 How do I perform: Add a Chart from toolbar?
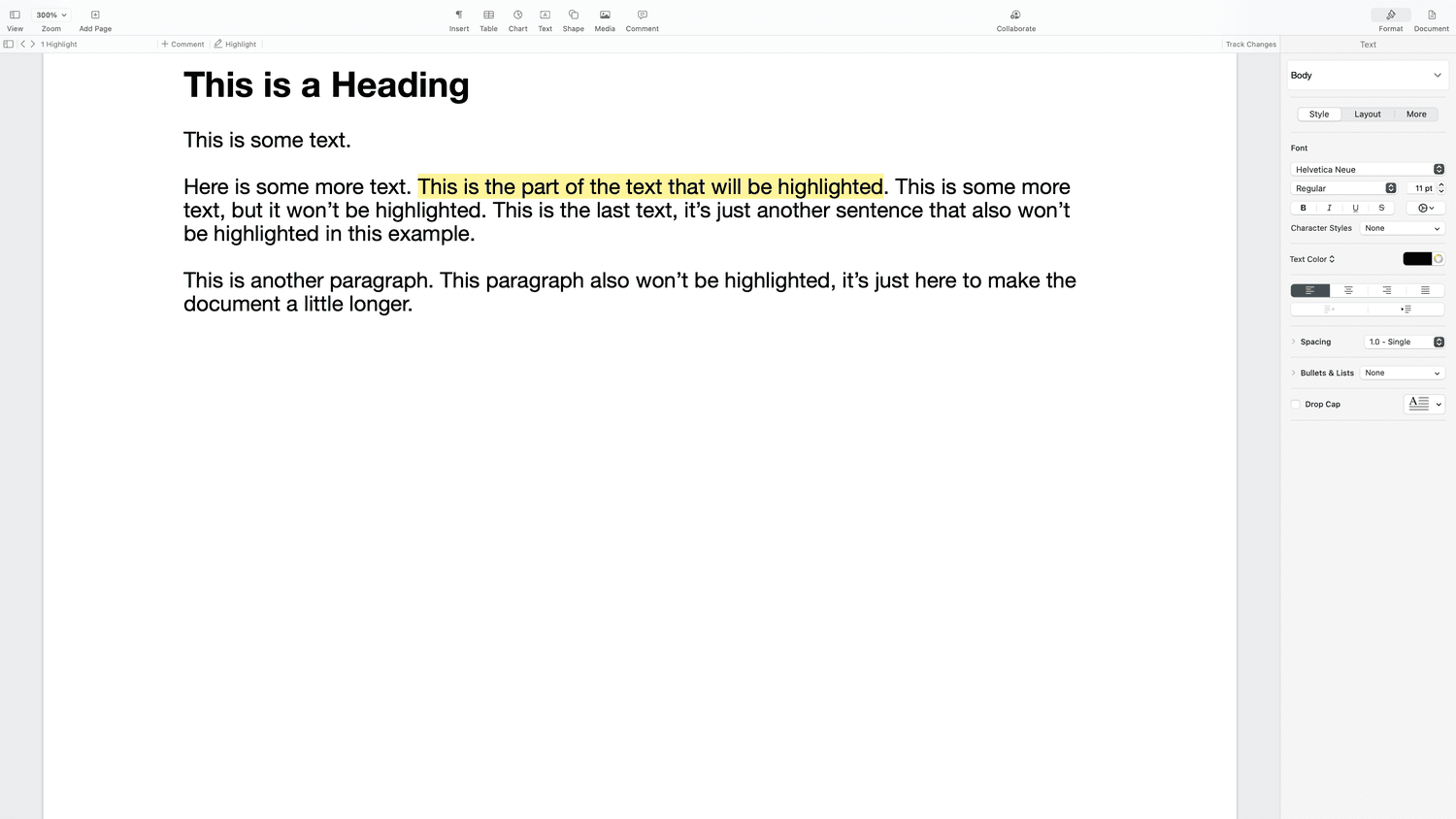click(517, 16)
